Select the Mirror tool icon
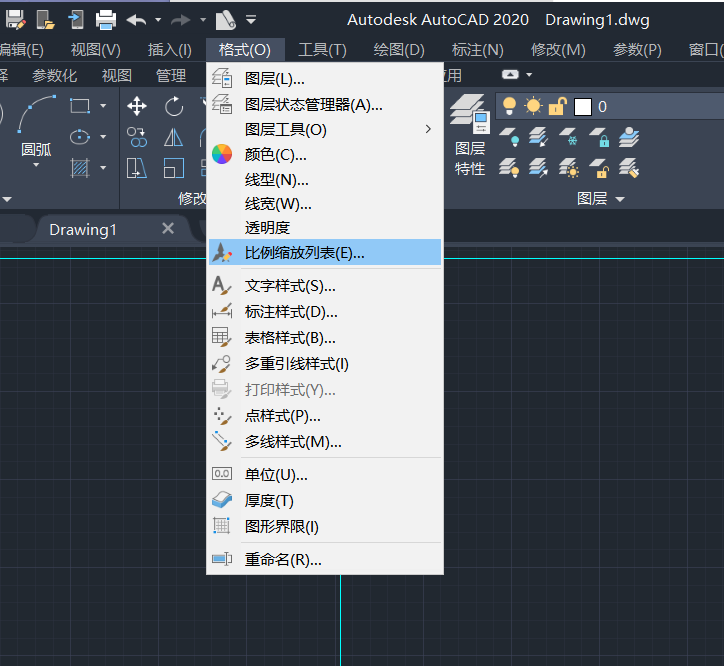 click(174, 137)
